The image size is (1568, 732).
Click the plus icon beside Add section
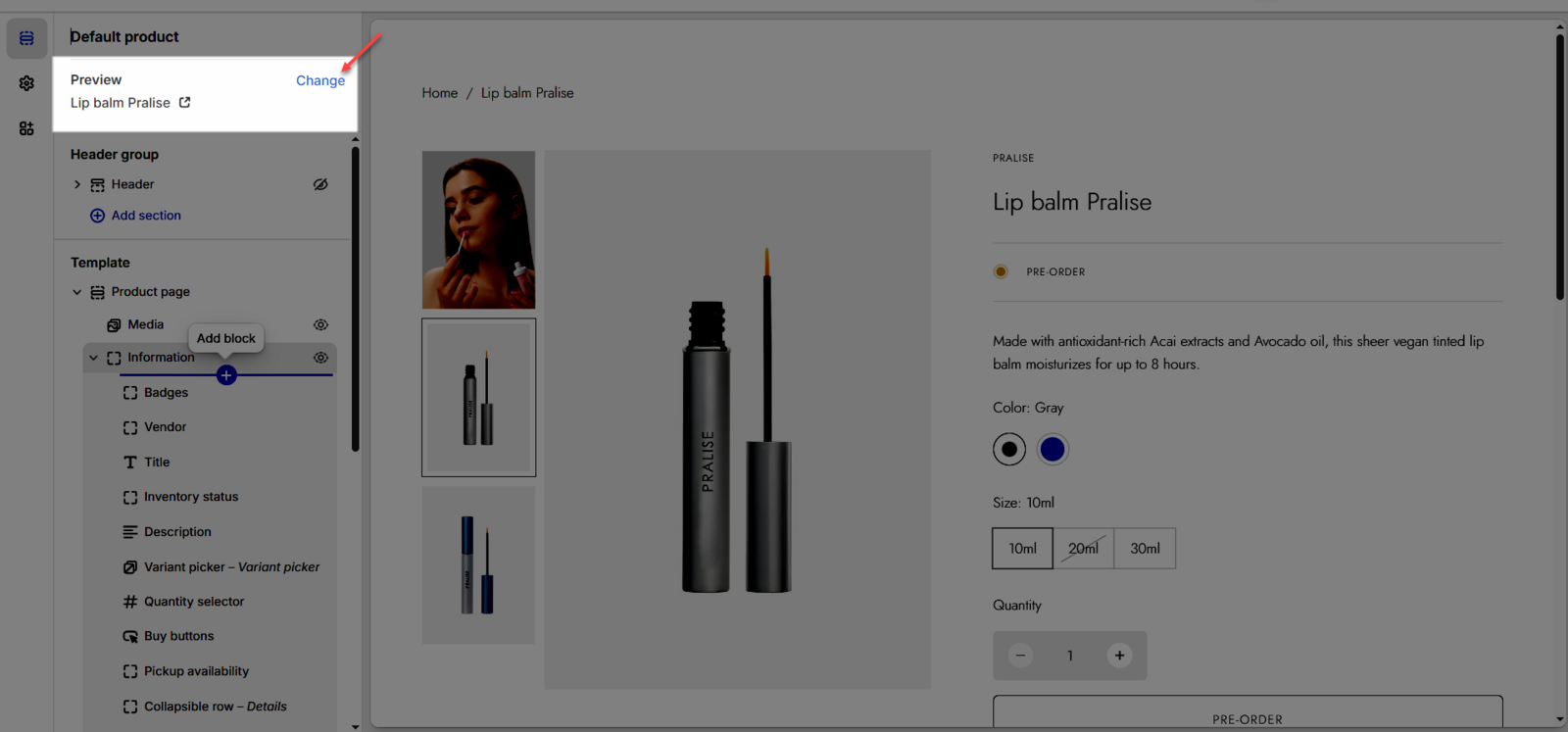coord(97,216)
